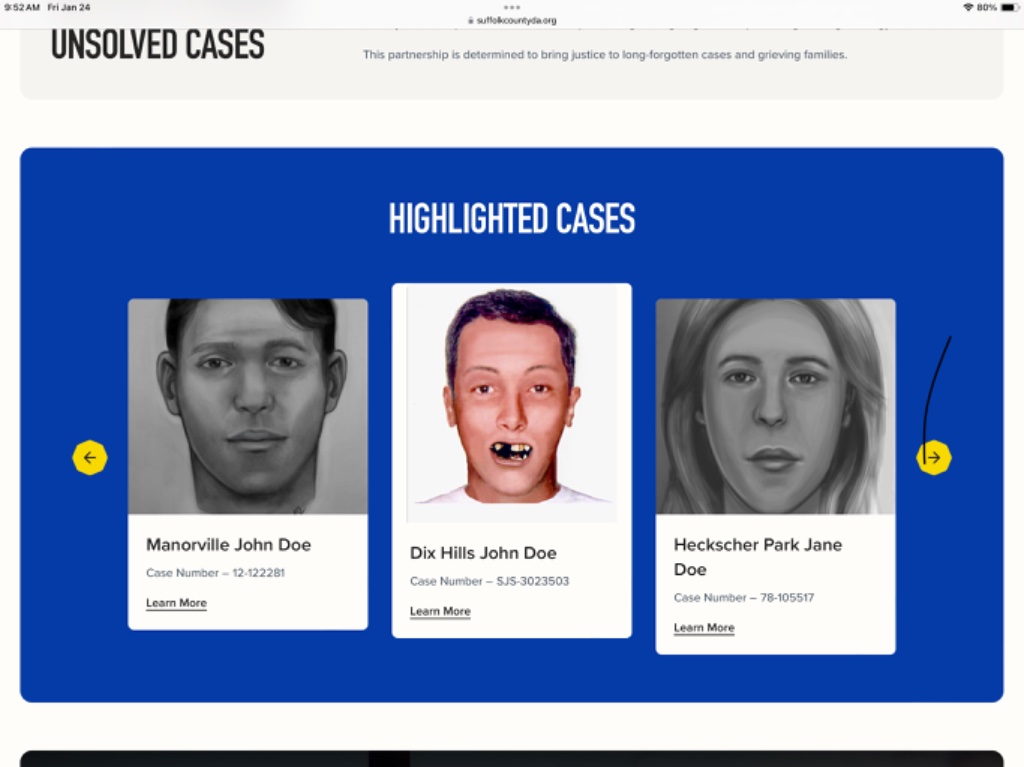Click the Heckscher Park Jane Doe title
Viewport: 1024px width, 767px height.
tap(758, 557)
